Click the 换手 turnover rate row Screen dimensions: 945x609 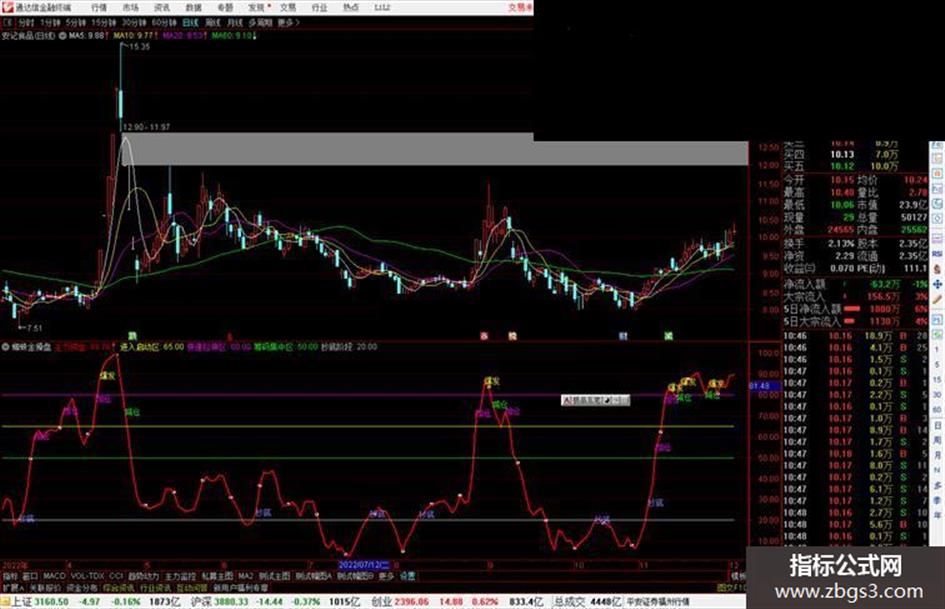click(x=856, y=243)
